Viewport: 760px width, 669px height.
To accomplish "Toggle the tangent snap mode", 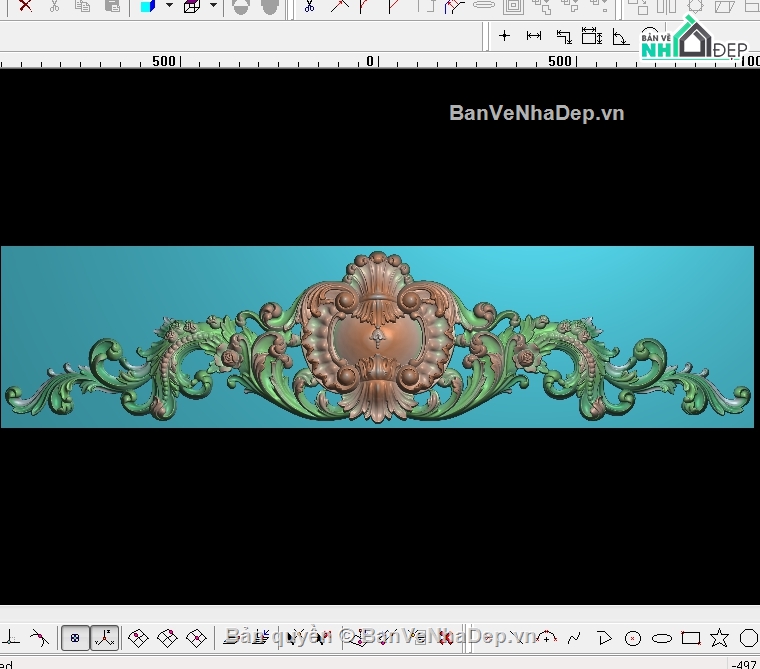I will [38, 637].
